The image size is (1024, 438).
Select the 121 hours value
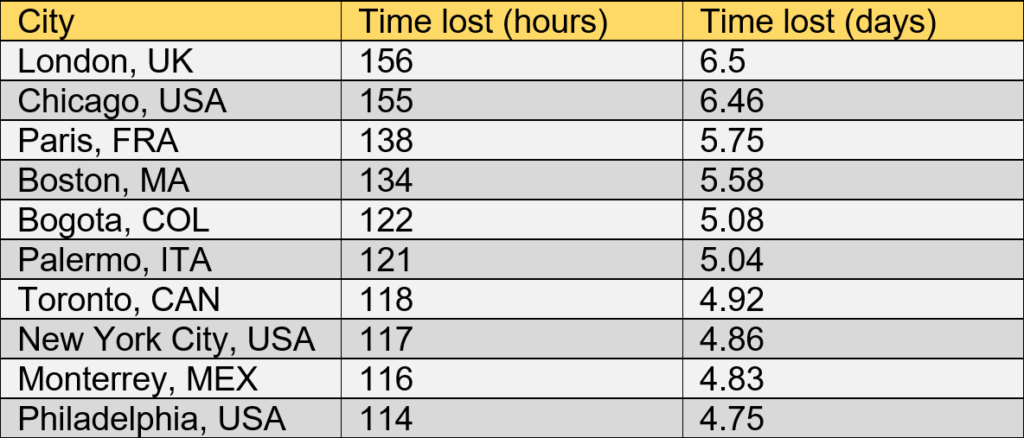384,260
